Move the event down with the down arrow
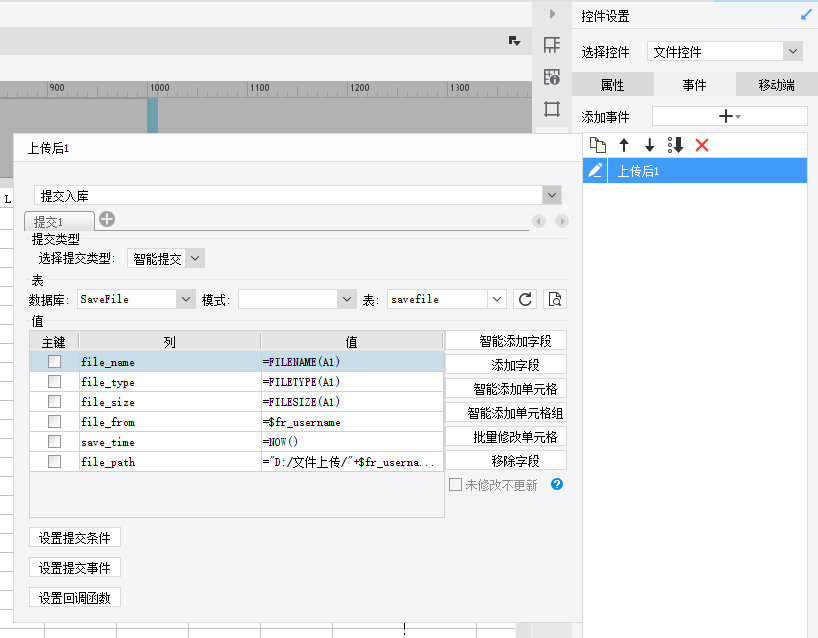The image size is (818, 638). point(650,145)
